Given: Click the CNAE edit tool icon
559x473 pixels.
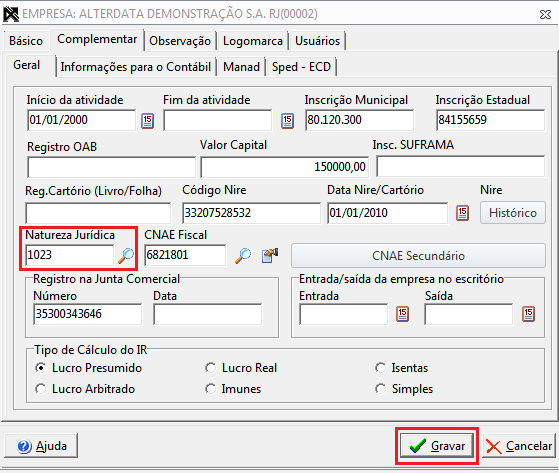Looking at the screenshot, I should pyautogui.click(x=270, y=256).
